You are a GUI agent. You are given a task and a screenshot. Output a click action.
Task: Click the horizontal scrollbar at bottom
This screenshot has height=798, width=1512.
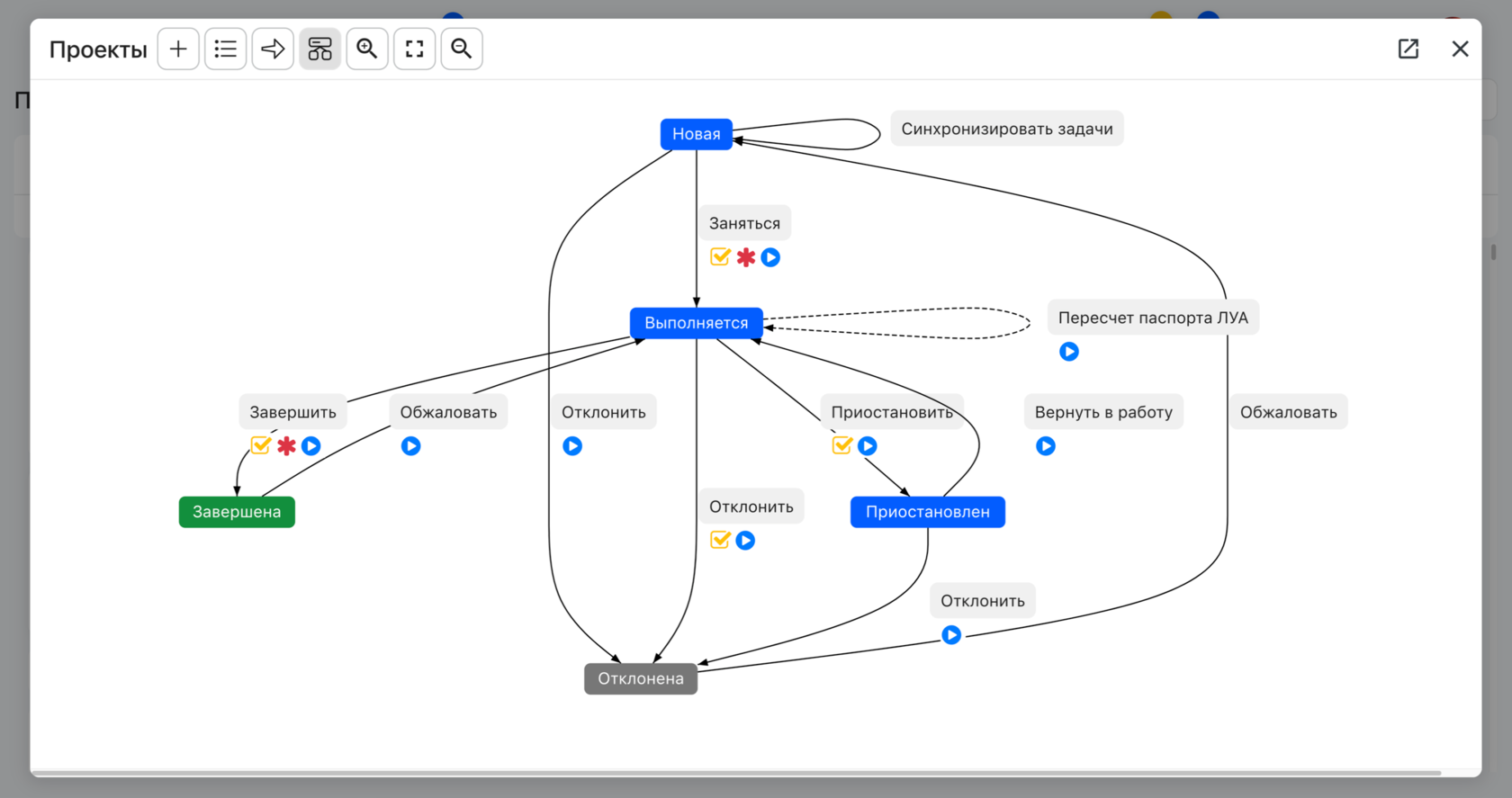(736, 773)
